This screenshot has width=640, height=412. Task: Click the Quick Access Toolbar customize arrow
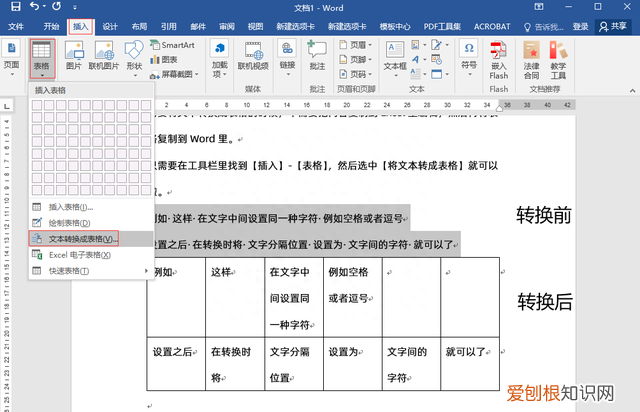75,7
